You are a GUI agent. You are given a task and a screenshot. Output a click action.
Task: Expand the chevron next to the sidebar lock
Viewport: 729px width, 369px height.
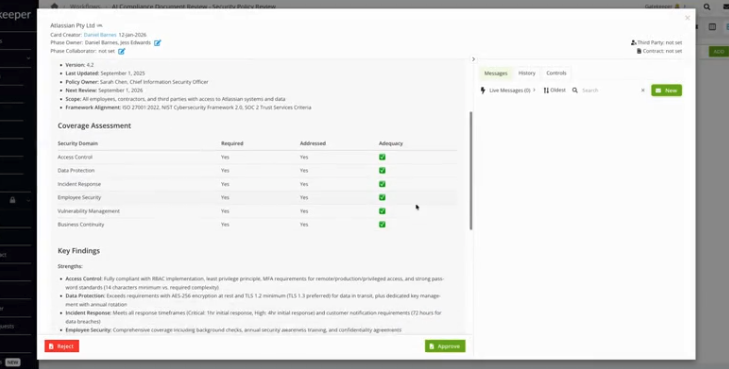coord(28,200)
